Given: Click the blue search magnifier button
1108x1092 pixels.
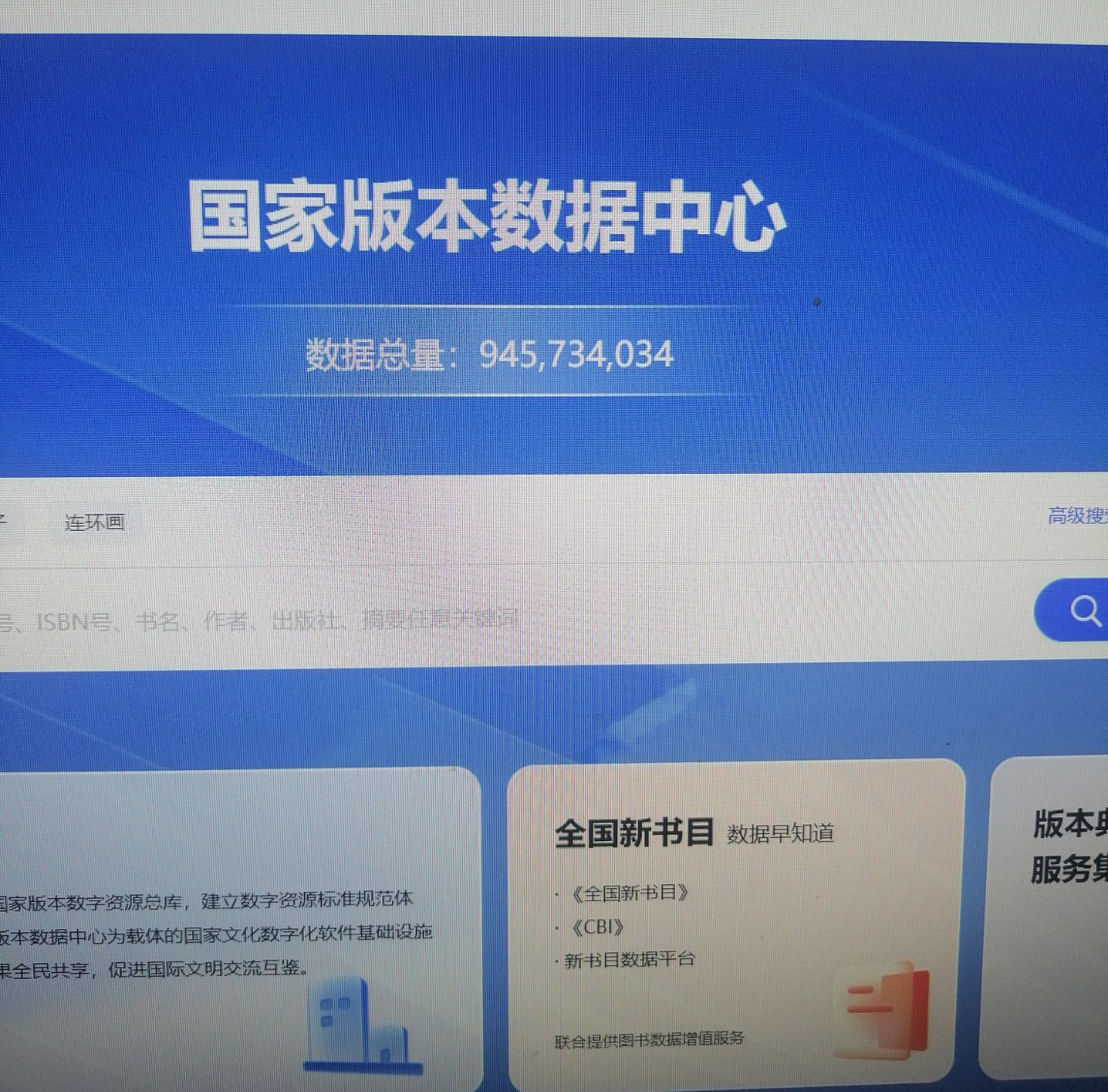Looking at the screenshot, I should (x=1072, y=610).
